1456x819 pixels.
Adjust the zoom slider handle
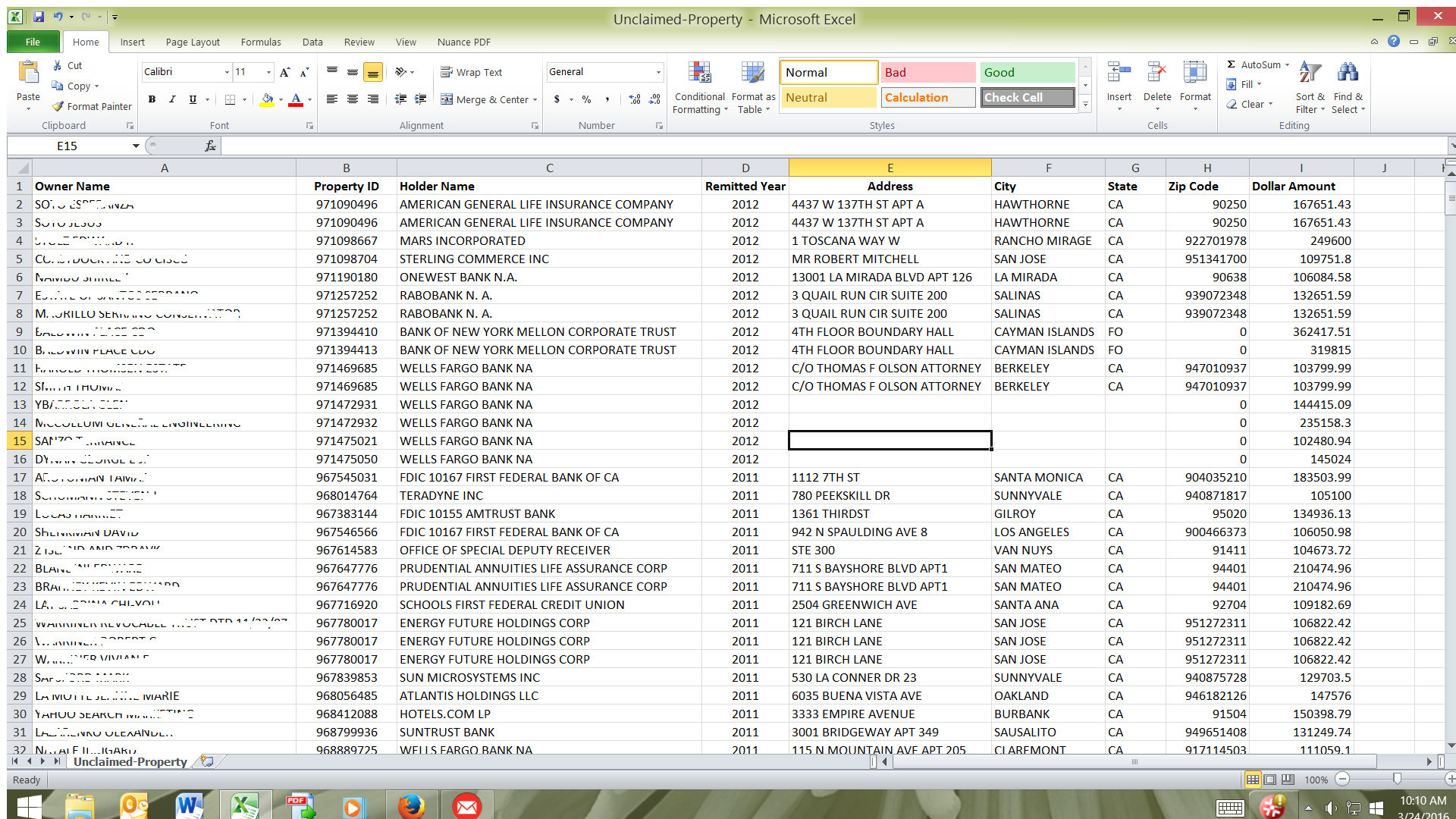(1397, 779)
